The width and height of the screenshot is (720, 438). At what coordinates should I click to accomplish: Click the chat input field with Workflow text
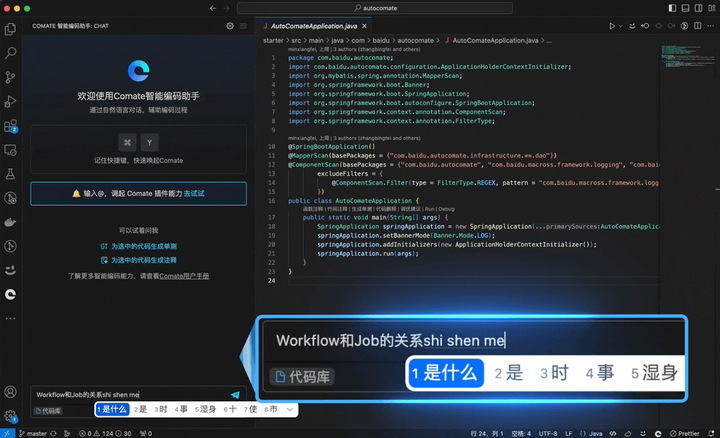(130, 395)
